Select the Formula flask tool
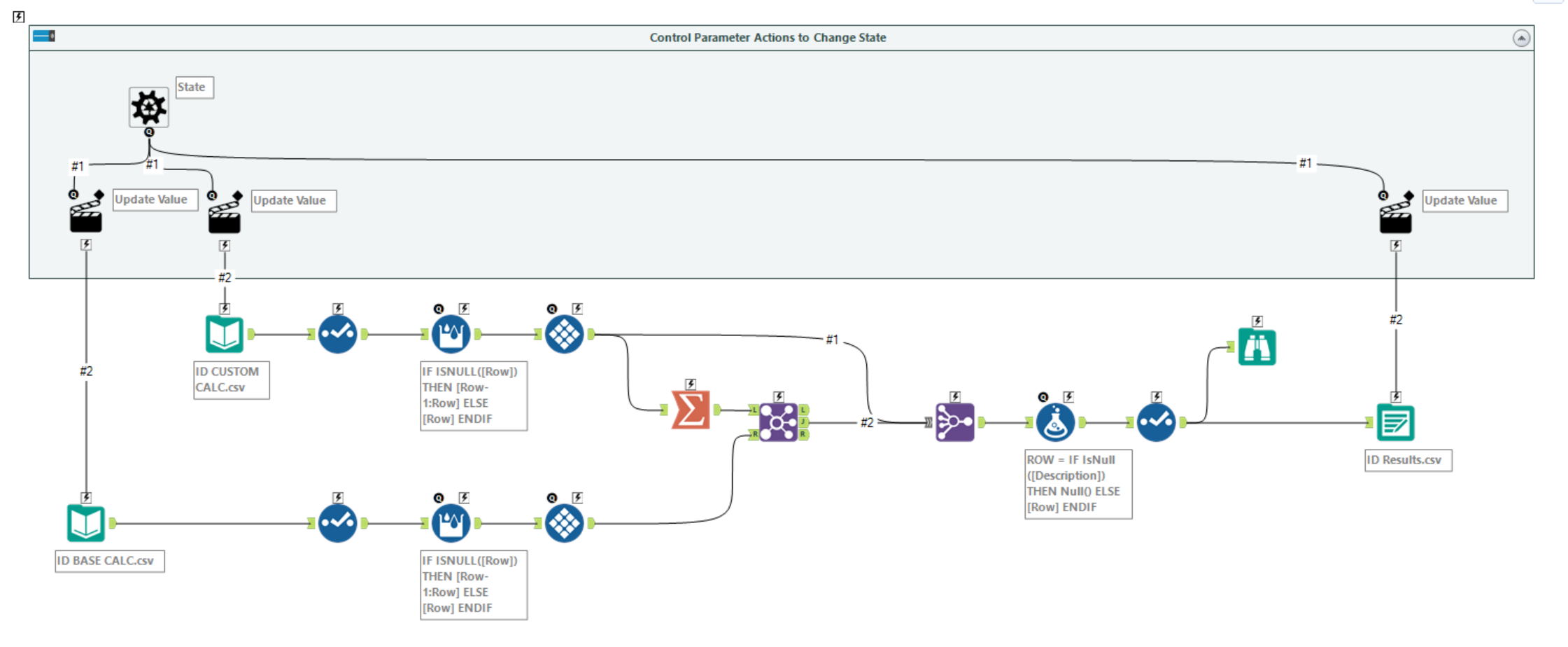This screenshot has width=1568, height=647. 1056,422
